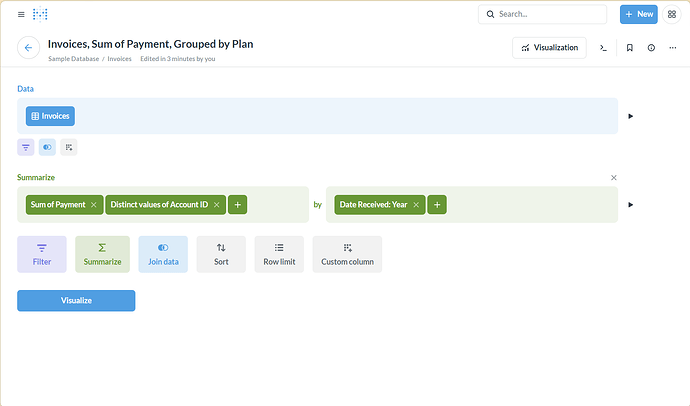Screen dimensions: 690x406
Task: Add another metric with plus button
Action: [x=238, y=205]
